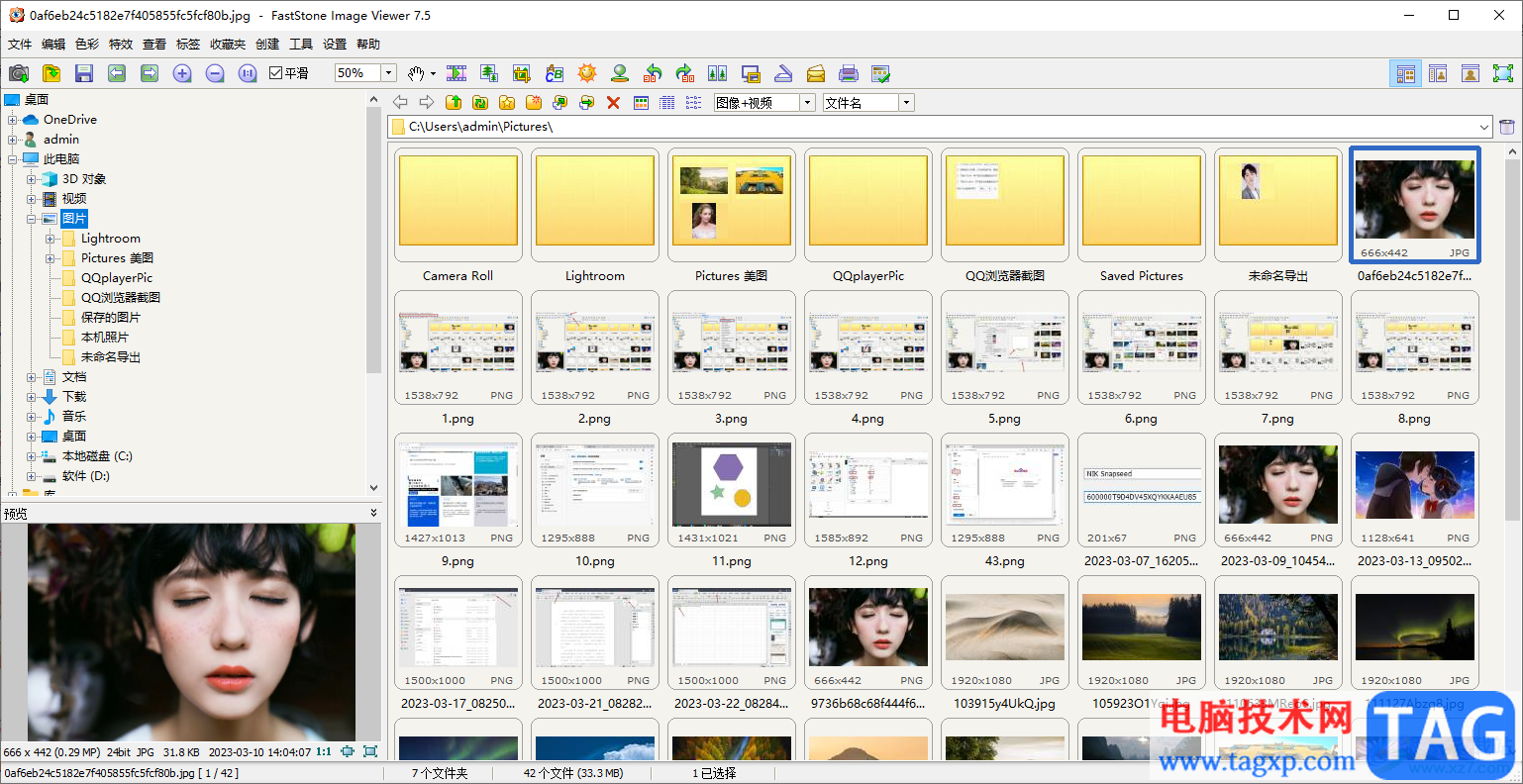
Task: Toggle the 1:1 actual size preview button
Action: click(x=324, y=752)
